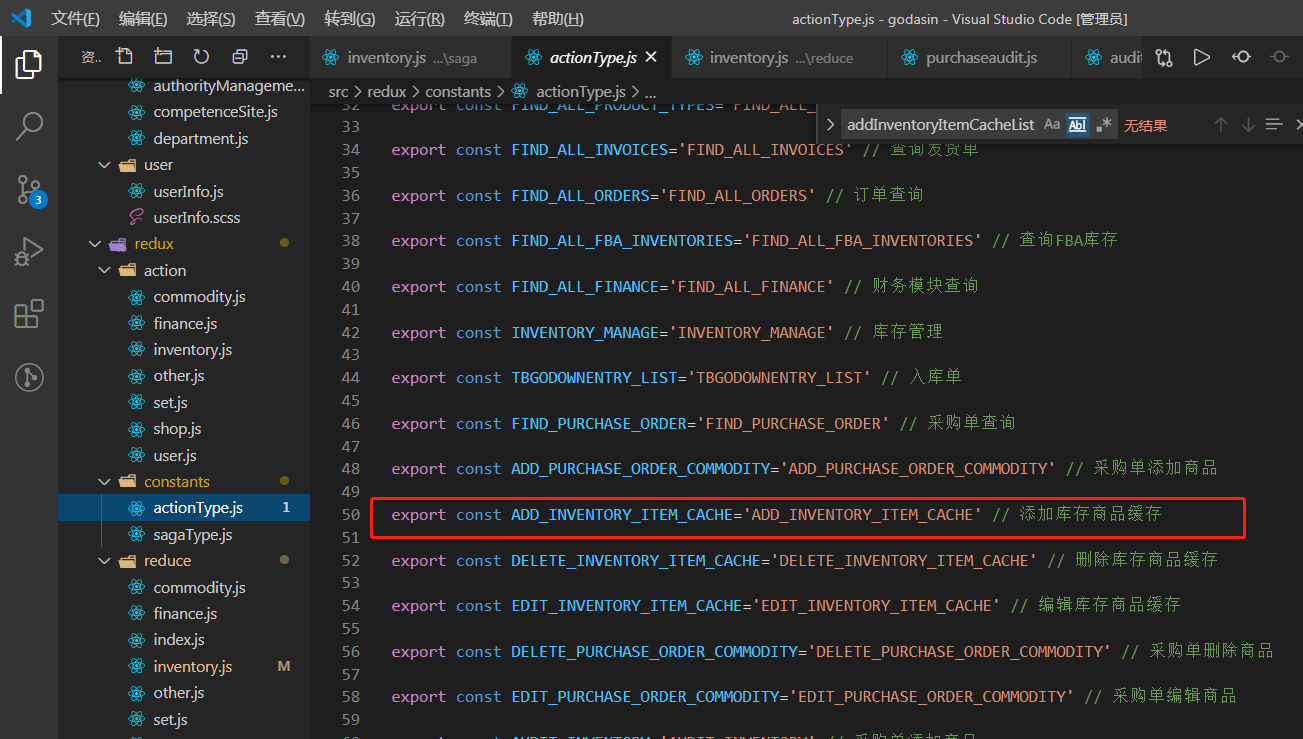1303x739 pixels.
Task: Click the VS Code logo icon
Action: [x=21, y=19]
